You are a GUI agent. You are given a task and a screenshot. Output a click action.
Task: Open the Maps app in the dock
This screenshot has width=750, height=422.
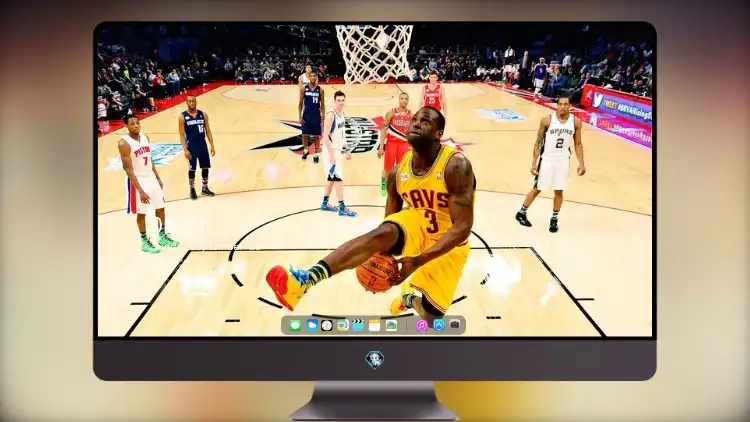(342, 325)
